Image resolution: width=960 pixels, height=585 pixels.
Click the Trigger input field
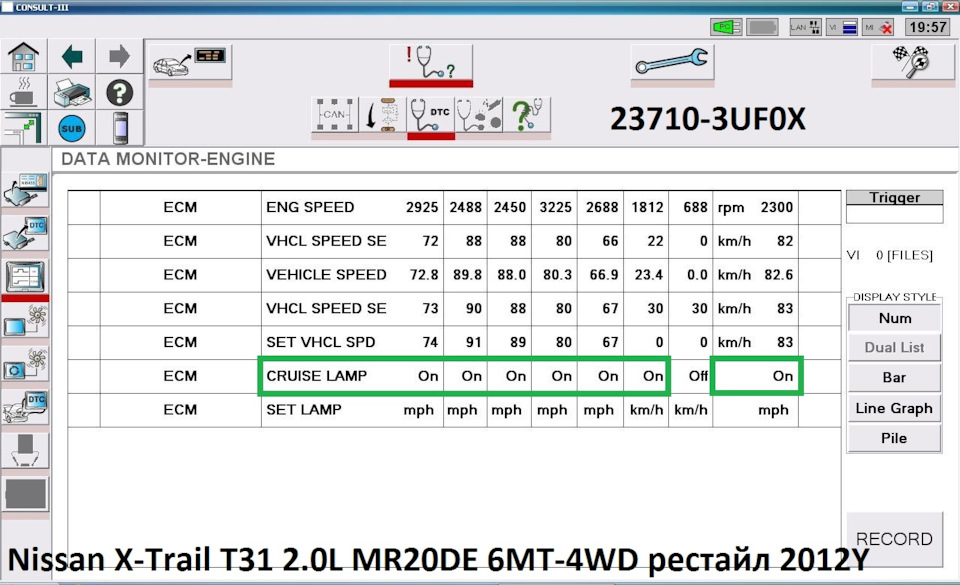pos(894,214)
